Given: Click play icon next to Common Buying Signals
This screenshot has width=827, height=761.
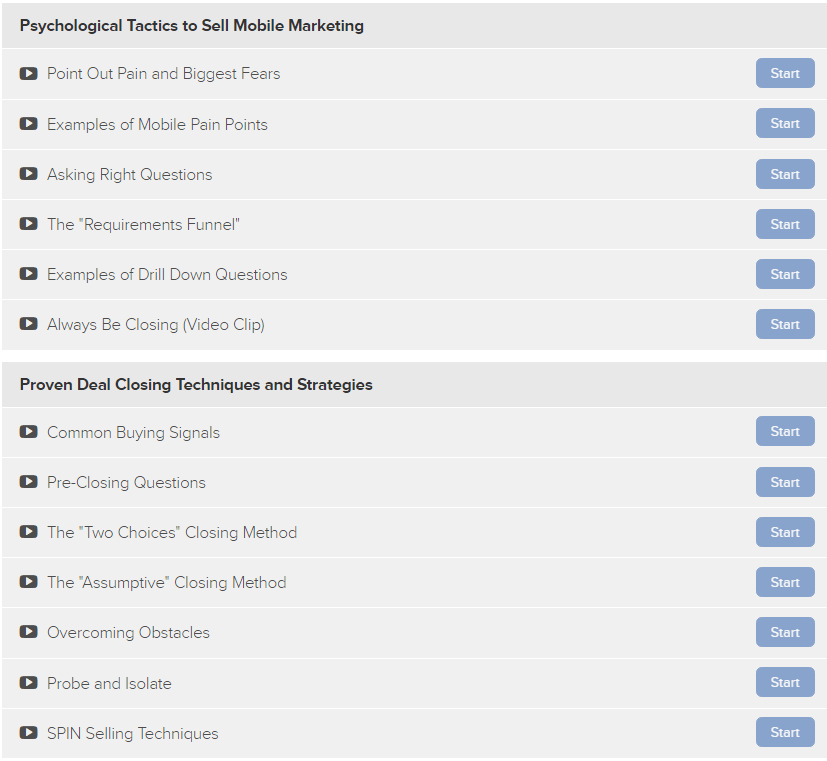Looking at the screenshot, I should point(28,431).
